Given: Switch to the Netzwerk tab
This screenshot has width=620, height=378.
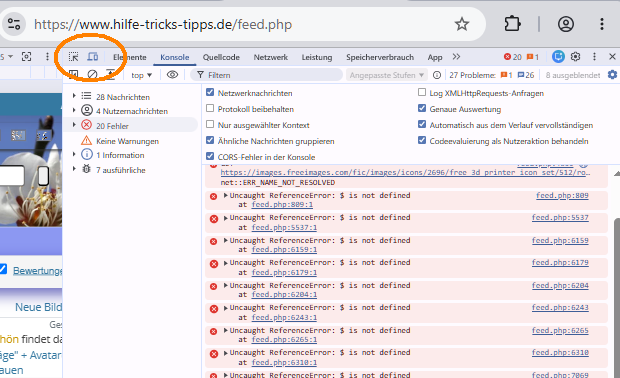Looking at the screenshot, I should [x=271, y=57].
